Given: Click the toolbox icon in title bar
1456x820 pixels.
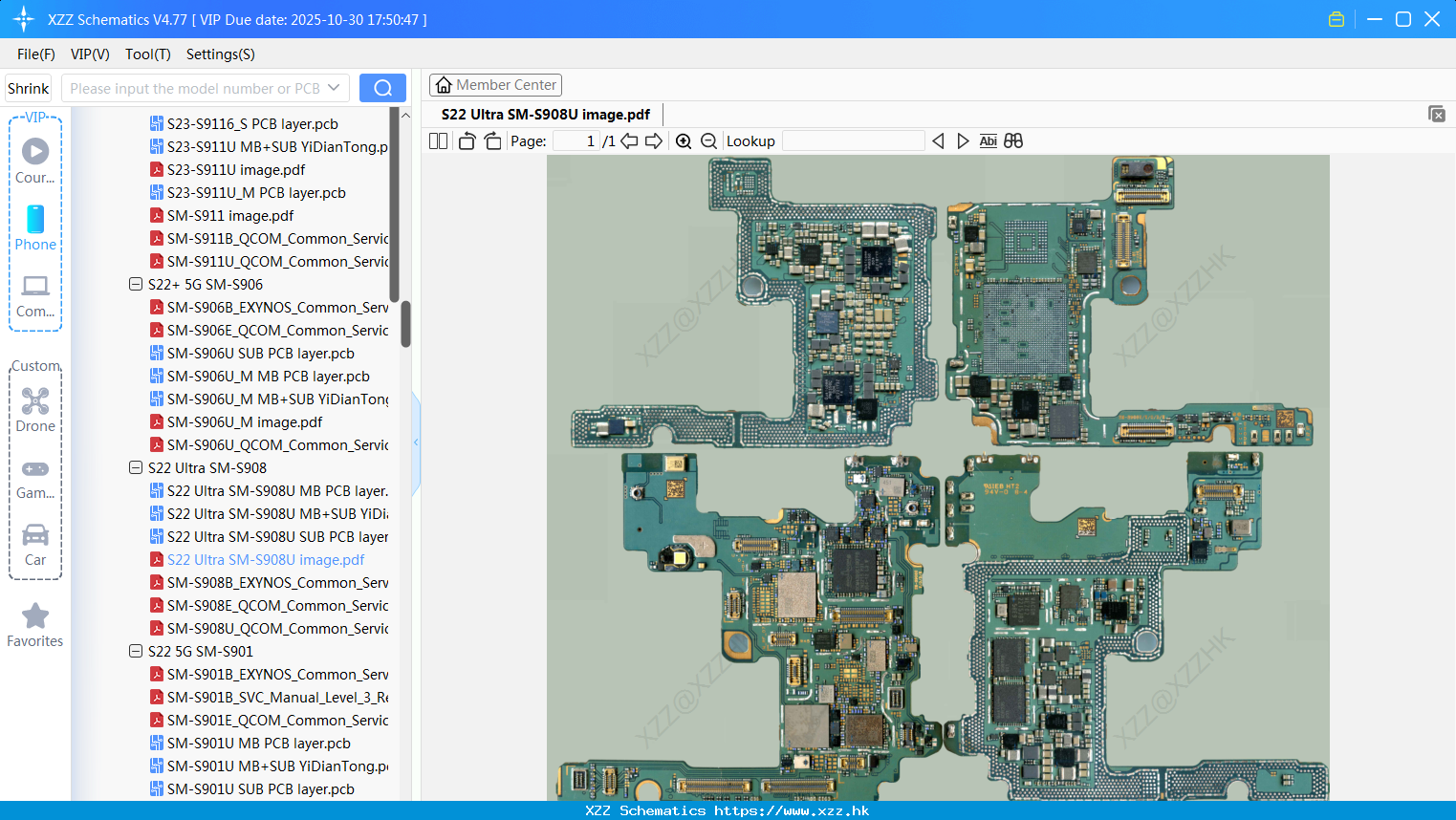Looking at the screenshot, I should 1336,19.
